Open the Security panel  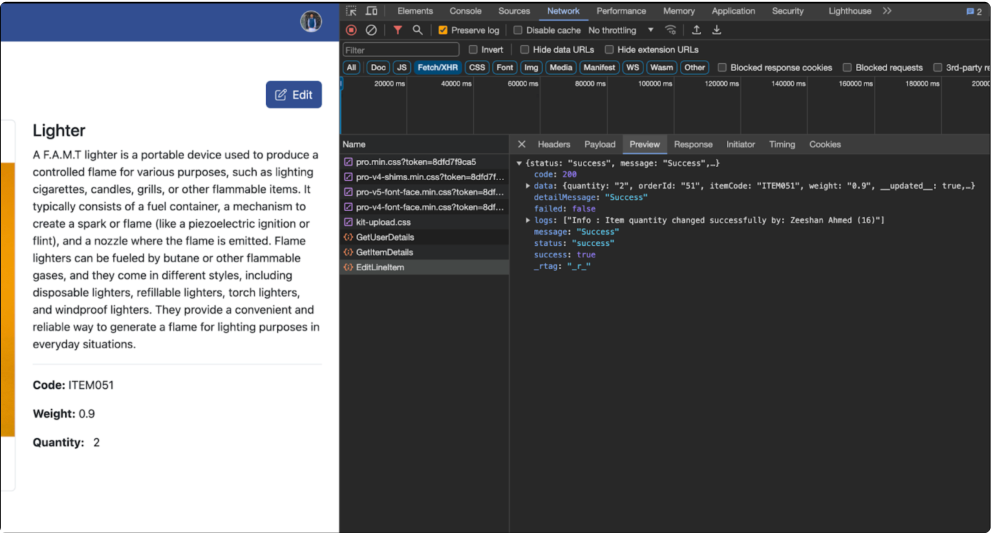point(788,11)
